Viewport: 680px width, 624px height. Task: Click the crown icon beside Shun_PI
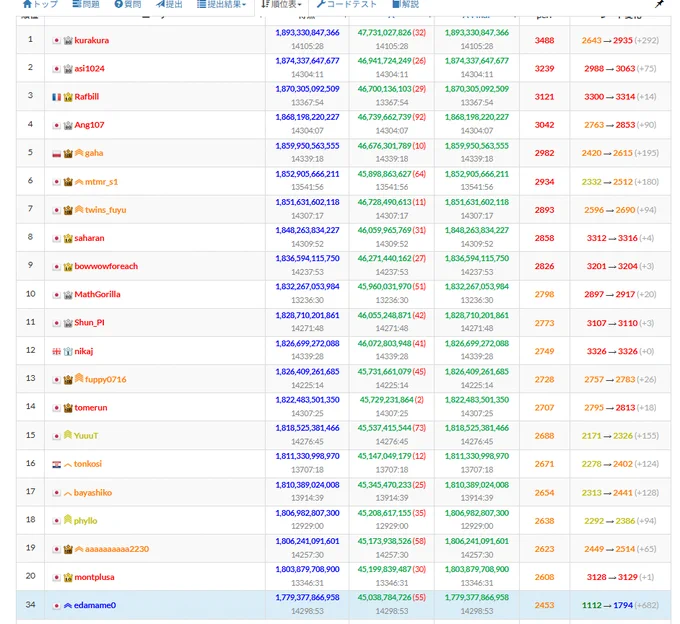[x=68, y=323]
